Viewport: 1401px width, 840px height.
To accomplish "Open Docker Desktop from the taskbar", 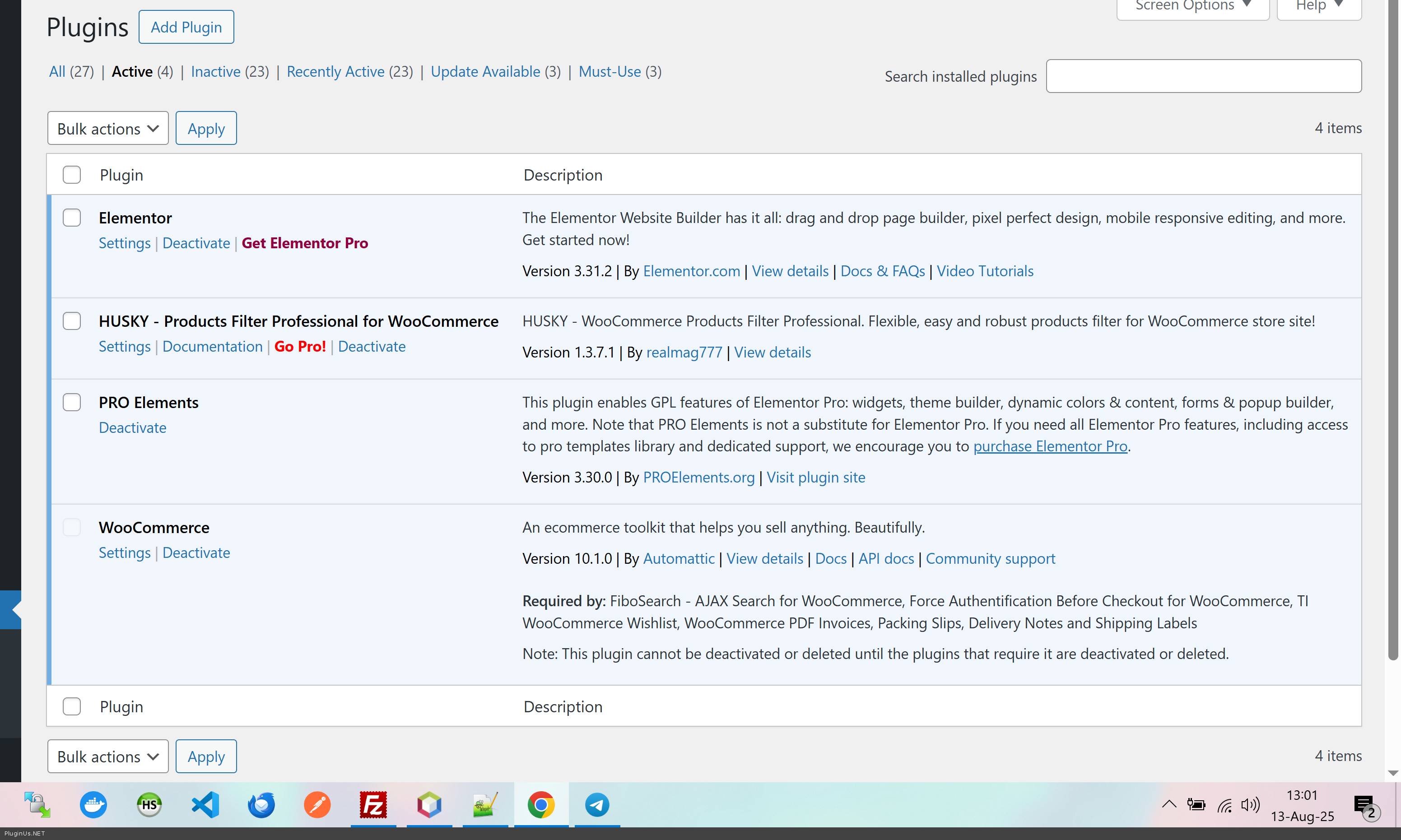I will pos(93,804).
